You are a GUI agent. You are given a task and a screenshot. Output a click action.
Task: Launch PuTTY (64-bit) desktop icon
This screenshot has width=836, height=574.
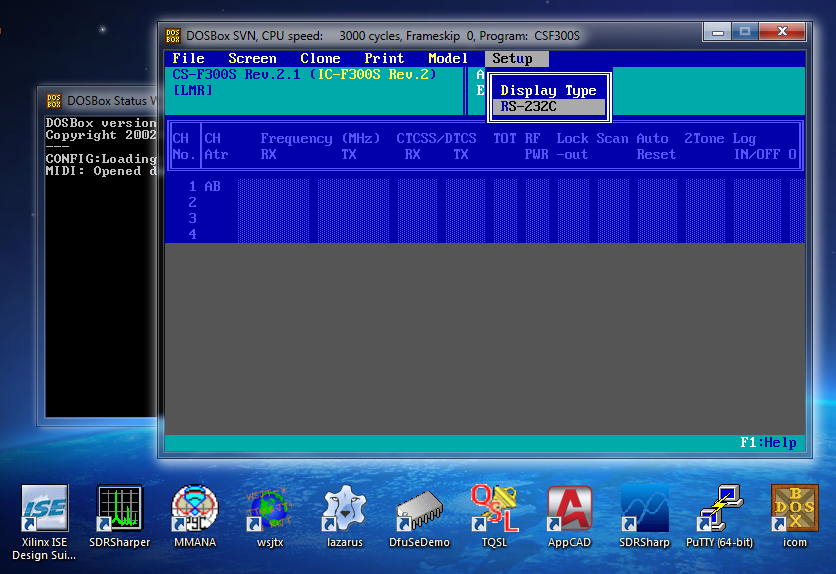(x=719, y=509)
